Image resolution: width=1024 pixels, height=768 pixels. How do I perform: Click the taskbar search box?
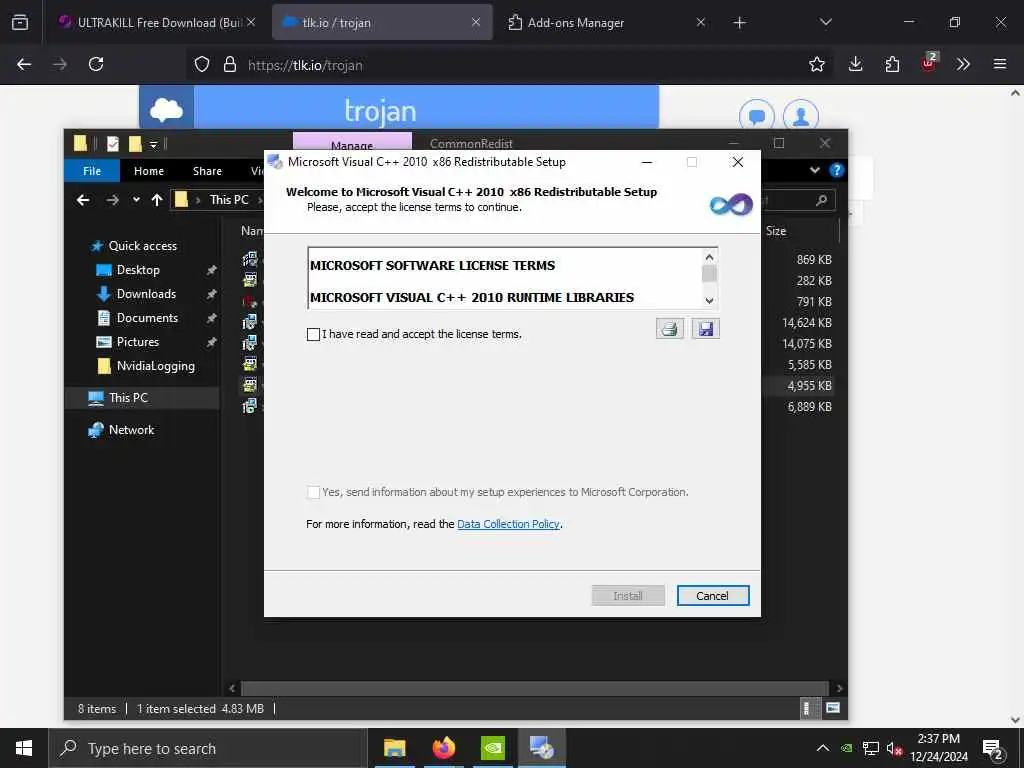208,748
